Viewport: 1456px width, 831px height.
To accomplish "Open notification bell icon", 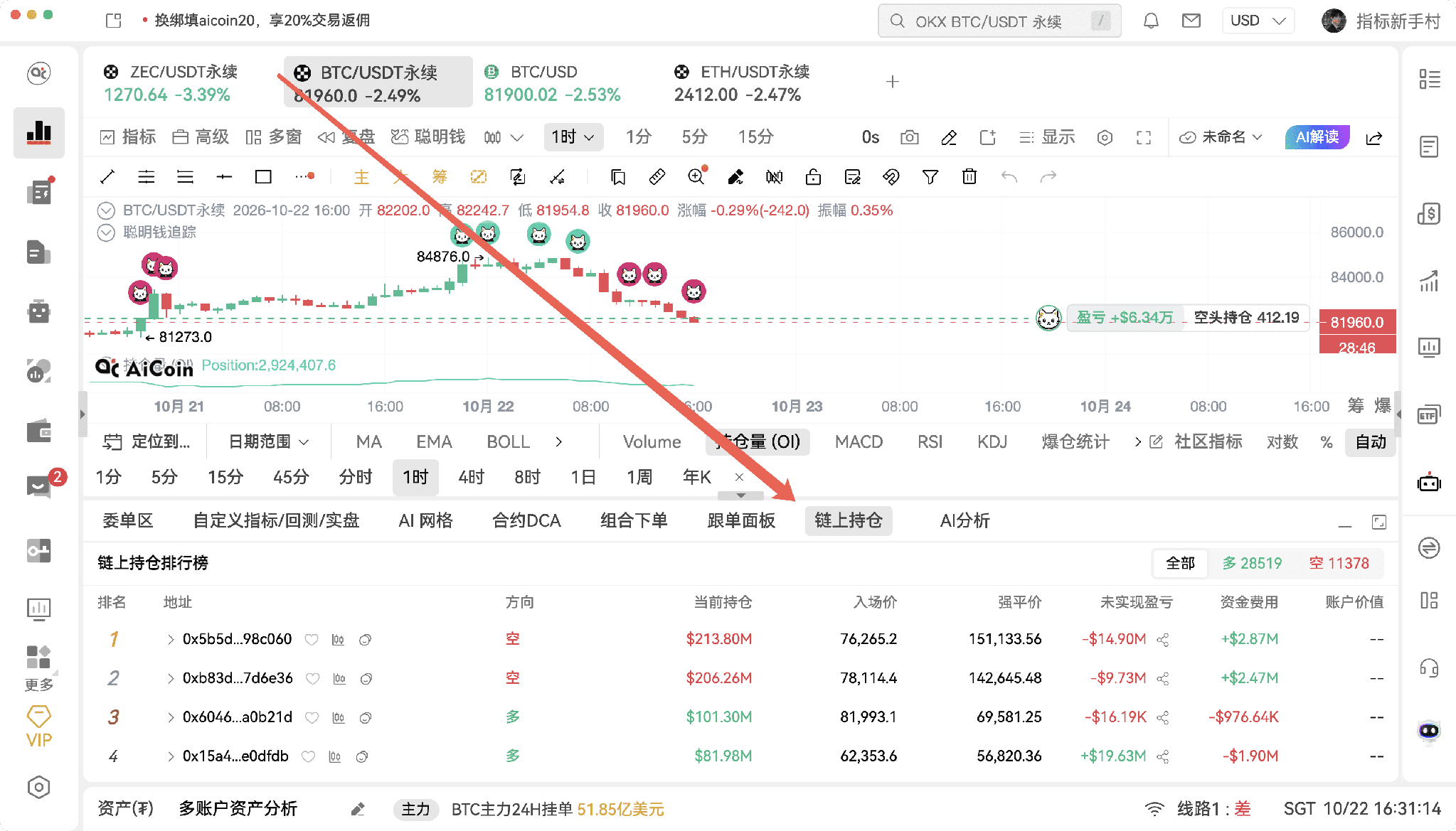I will click(x=1151, y=21).
